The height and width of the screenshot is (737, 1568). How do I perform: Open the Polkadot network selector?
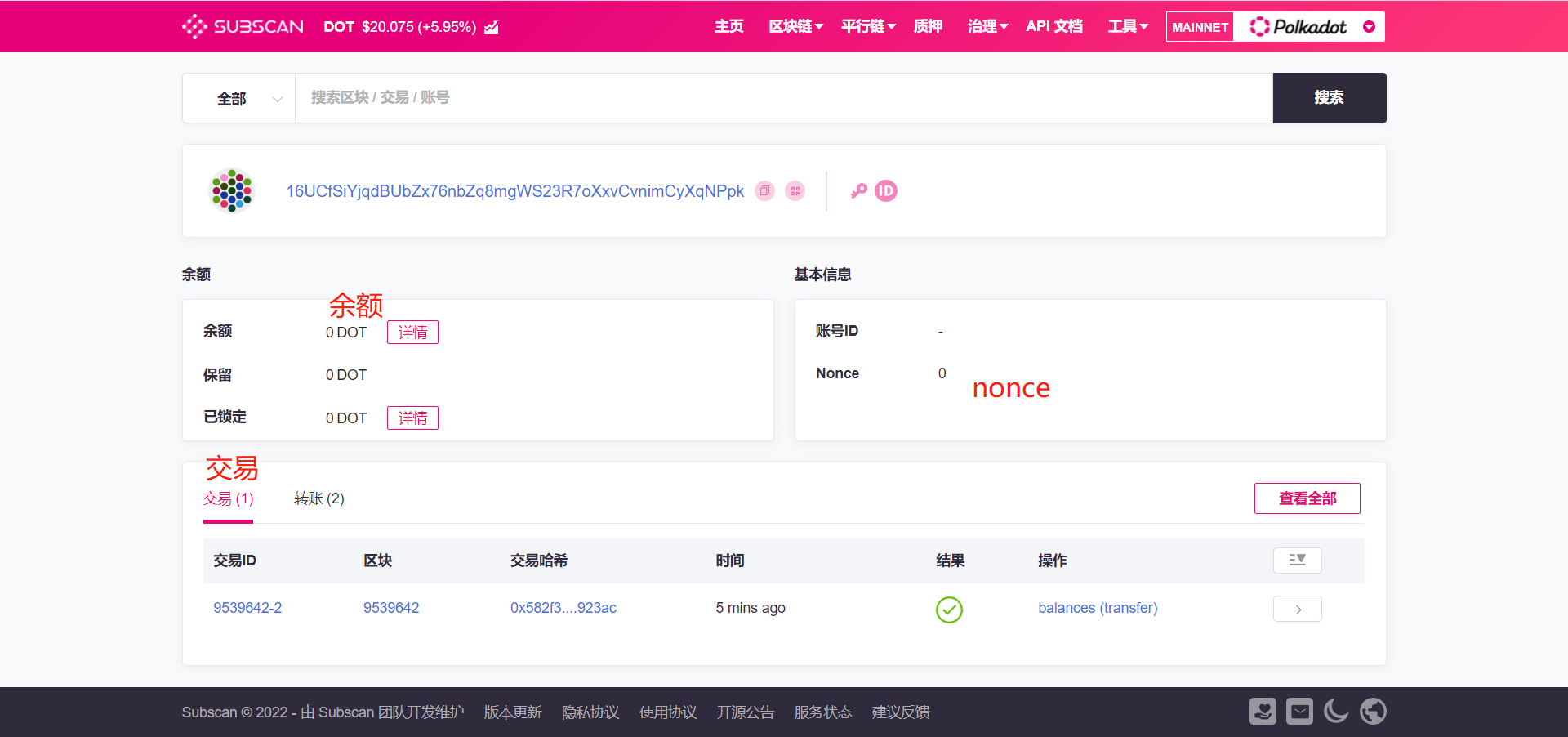click(x=1309, y=27)
